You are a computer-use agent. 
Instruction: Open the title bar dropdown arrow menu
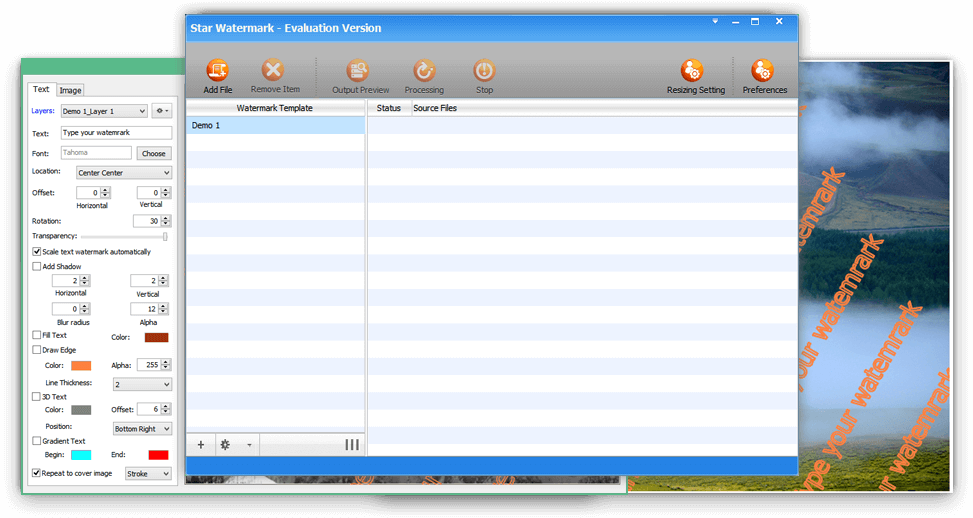point(715,22)
